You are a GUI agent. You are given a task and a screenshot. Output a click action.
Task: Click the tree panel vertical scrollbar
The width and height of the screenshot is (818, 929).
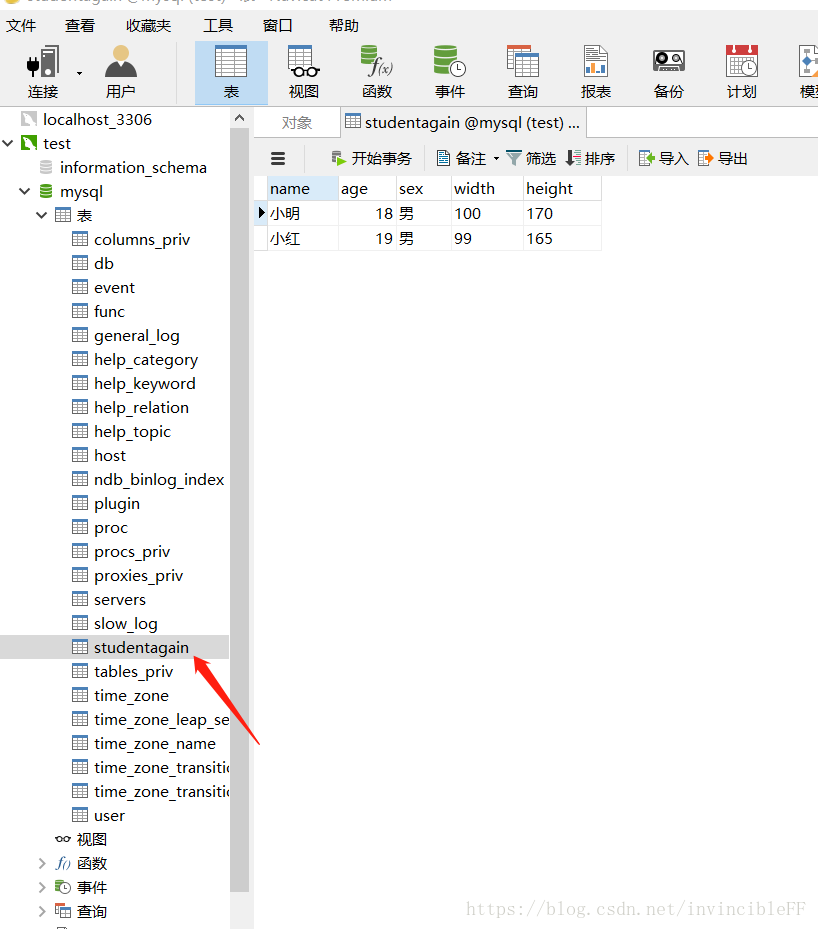pos(239,510)
